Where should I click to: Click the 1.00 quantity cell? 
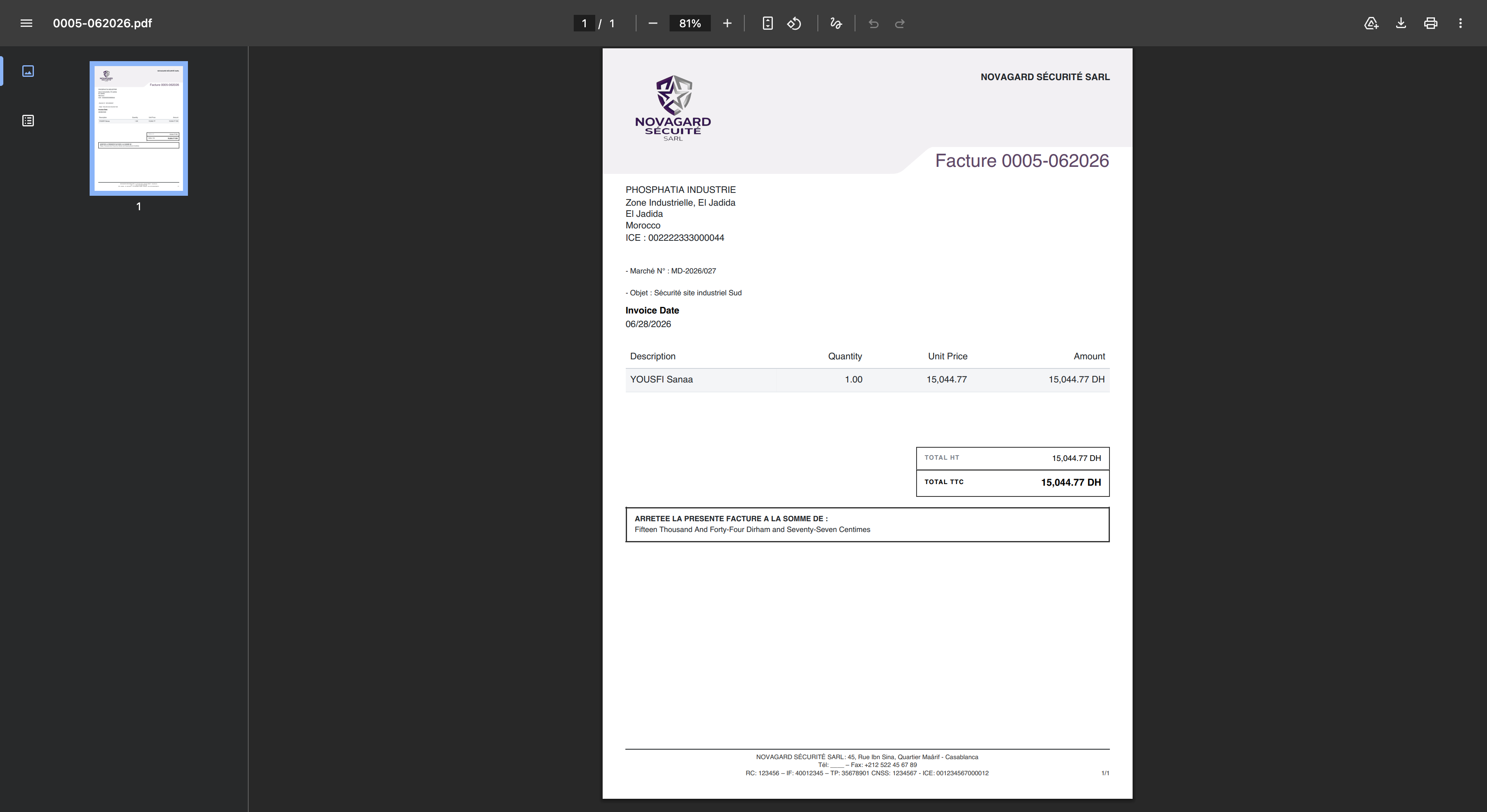pos(854,380)
